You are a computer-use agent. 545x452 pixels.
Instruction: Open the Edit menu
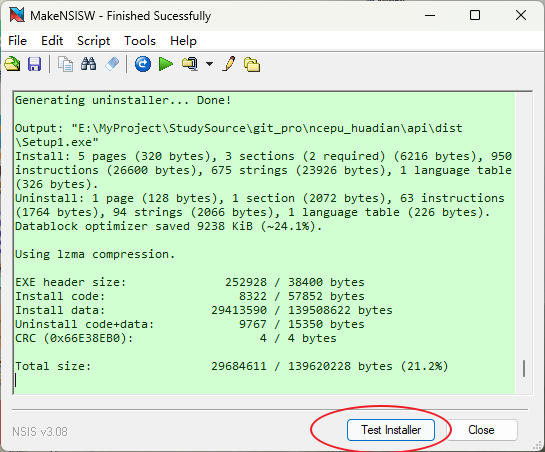tap(52, 41)
